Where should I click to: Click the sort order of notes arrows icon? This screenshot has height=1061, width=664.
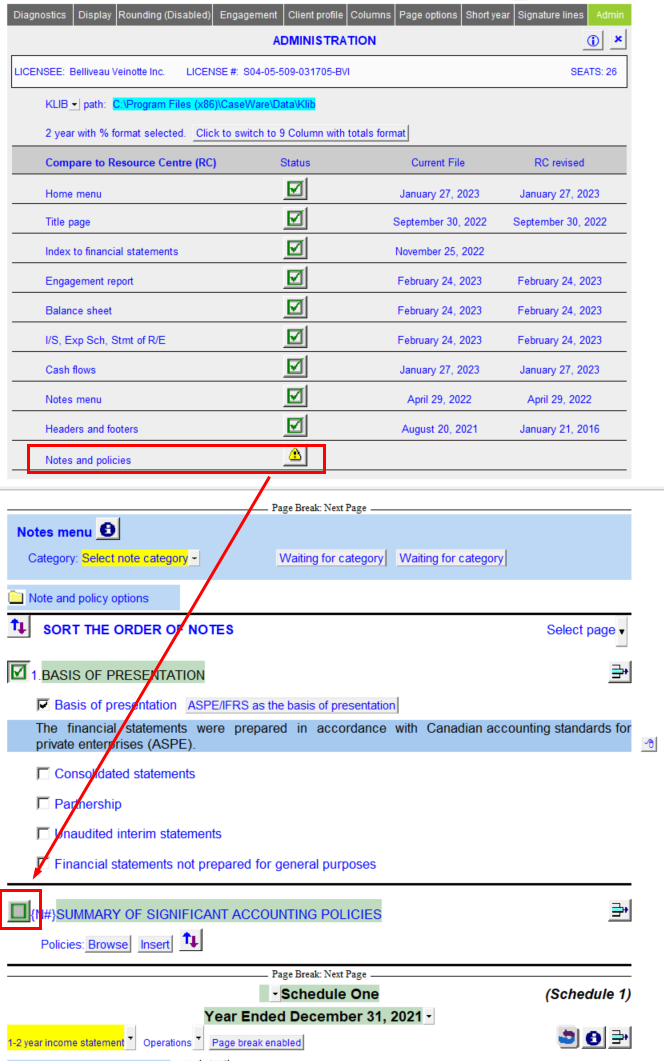(19, 627)
